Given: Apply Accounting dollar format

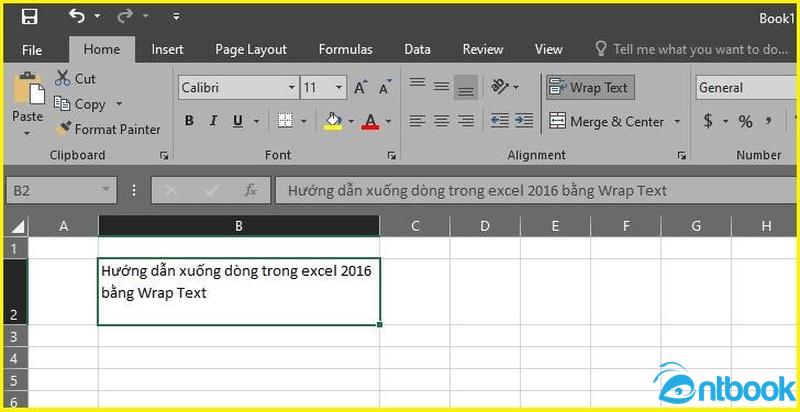Looking at the screenshot, I should (708, 121).
